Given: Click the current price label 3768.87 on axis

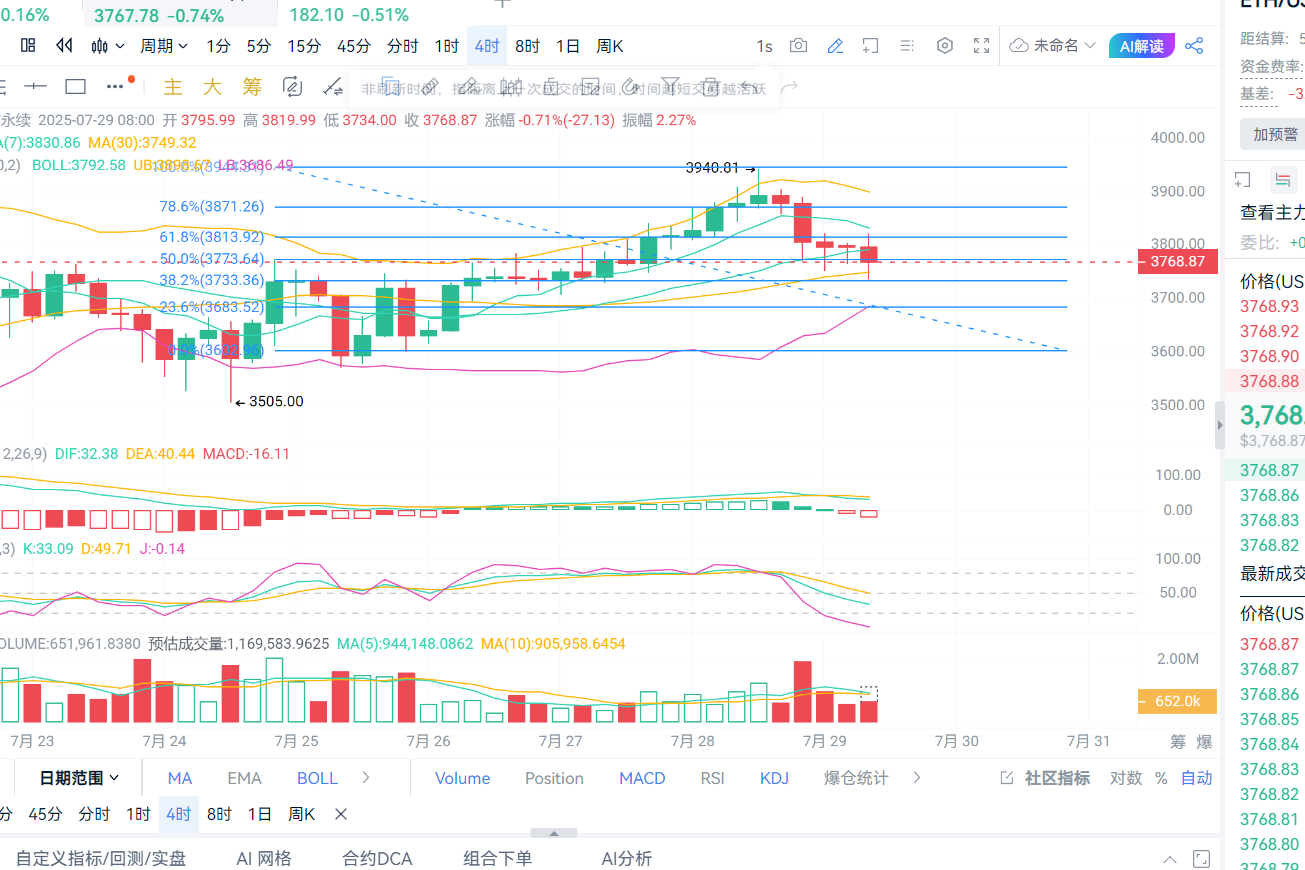Looking at the screenshot, I should coord(1177,262).
